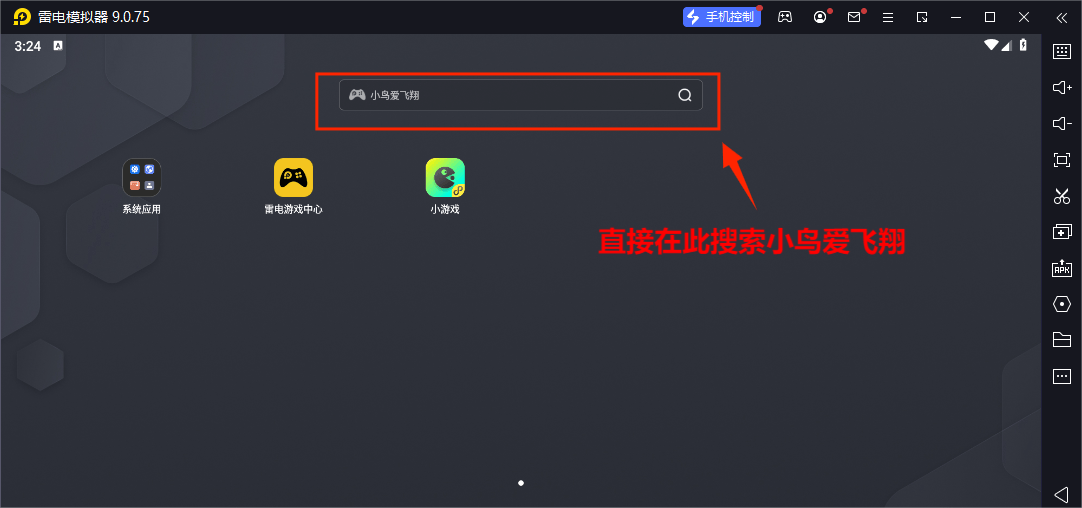Screen dimensions: 1082x508
Task: Take a screenshot with the scissors icon
Action: tap(1062, 196)
